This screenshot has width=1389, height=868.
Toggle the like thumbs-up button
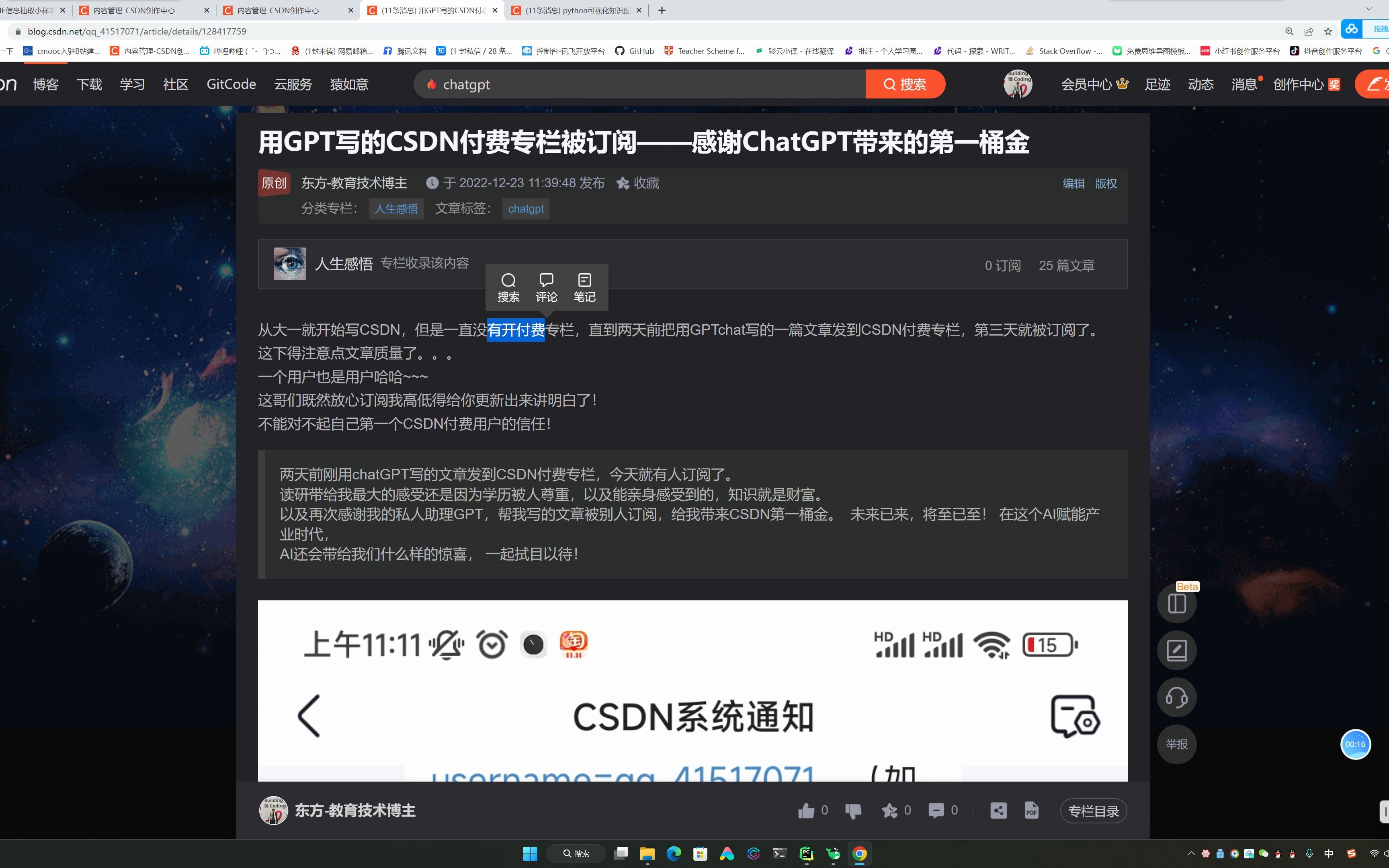pos(807,810)
